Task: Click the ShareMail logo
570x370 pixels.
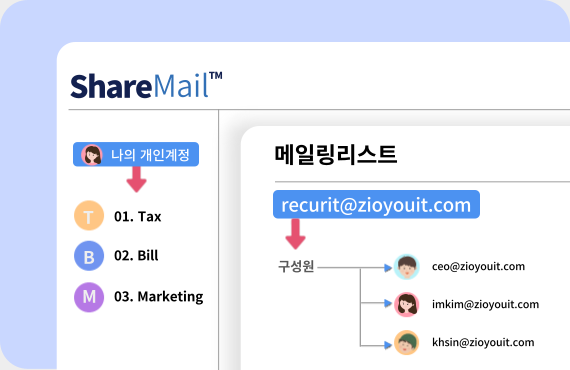Action: click(146, 85)
